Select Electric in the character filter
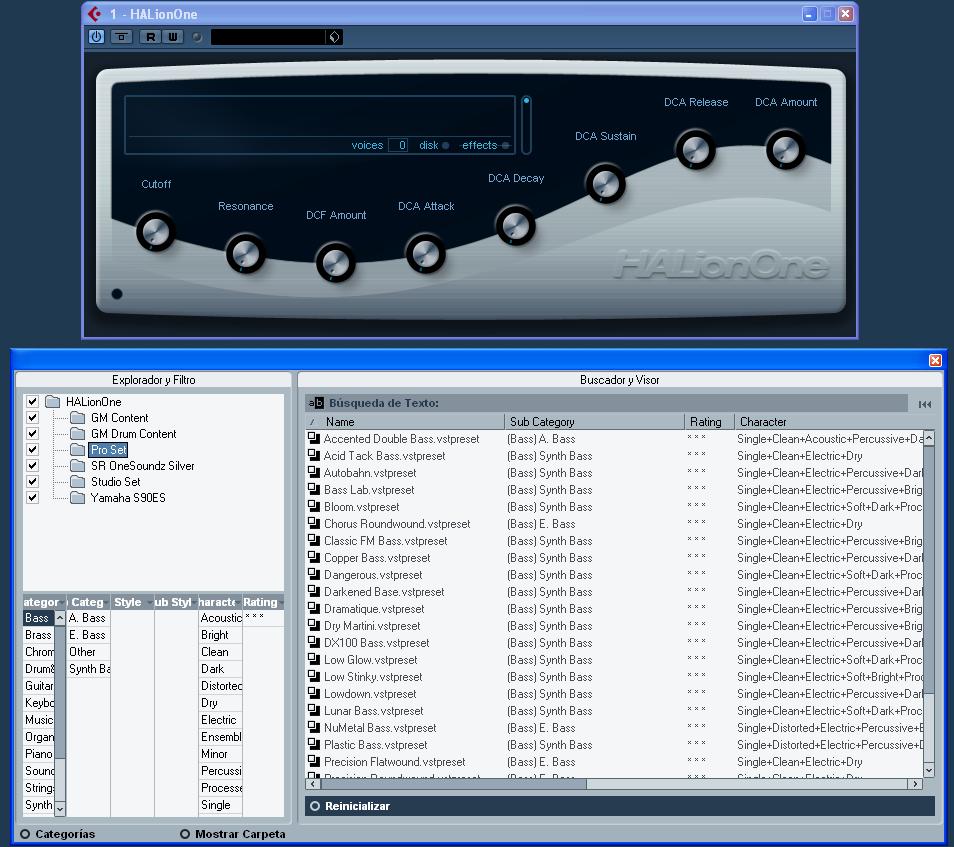This screenshot has height=847, width=954. pyautogui.click(x=218, y=720)
